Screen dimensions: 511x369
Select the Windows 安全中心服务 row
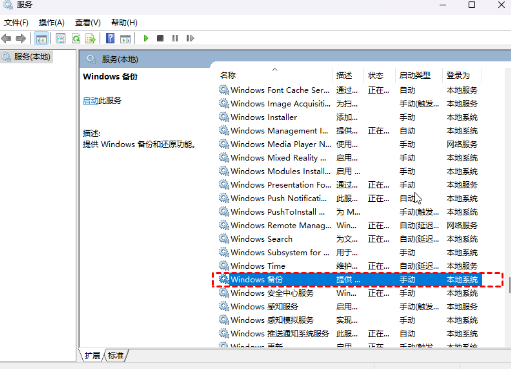coord(350,293)
